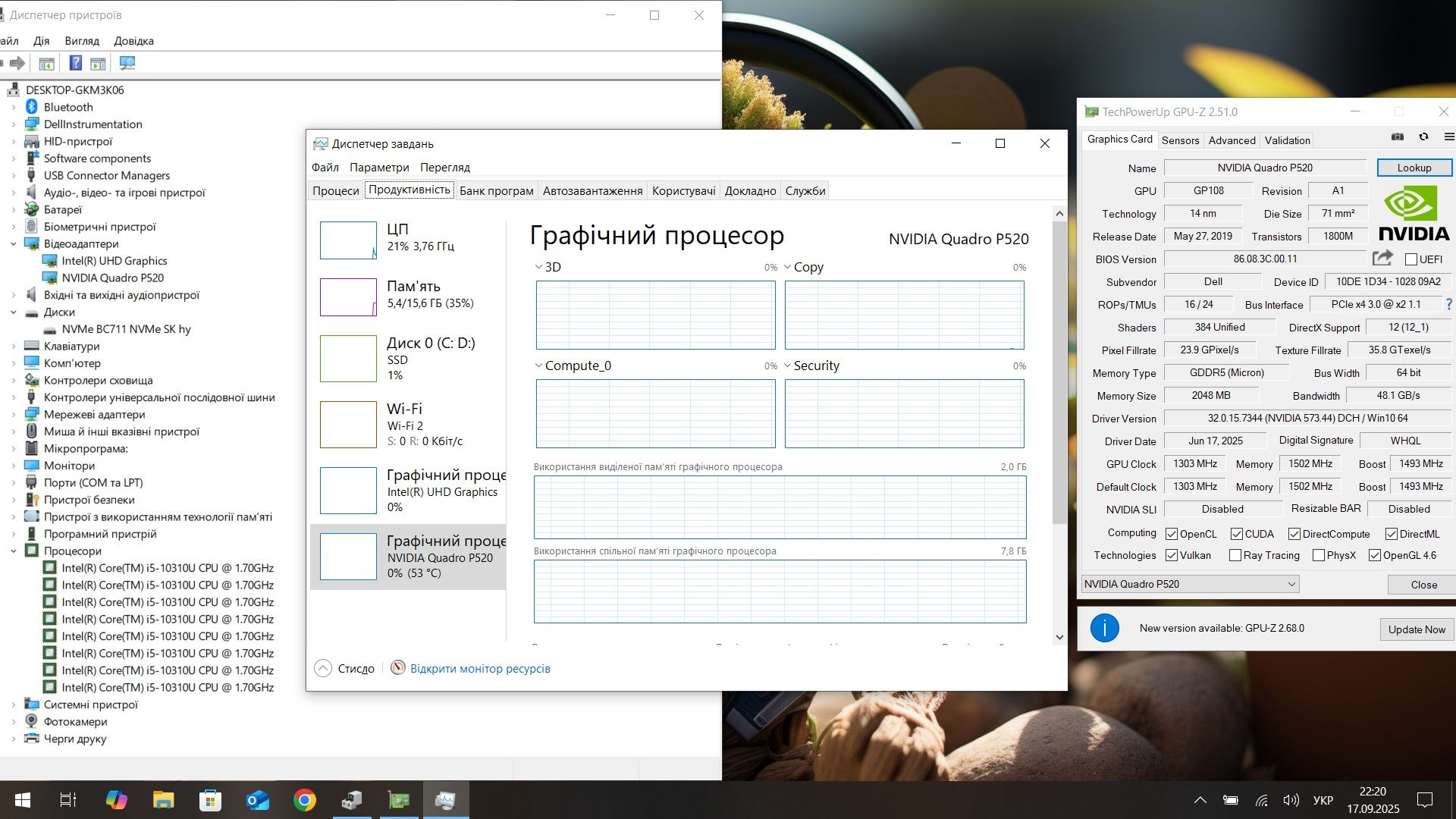
Task: Toggle the DirectCompute checkbox
Action: click(1294, 534)
